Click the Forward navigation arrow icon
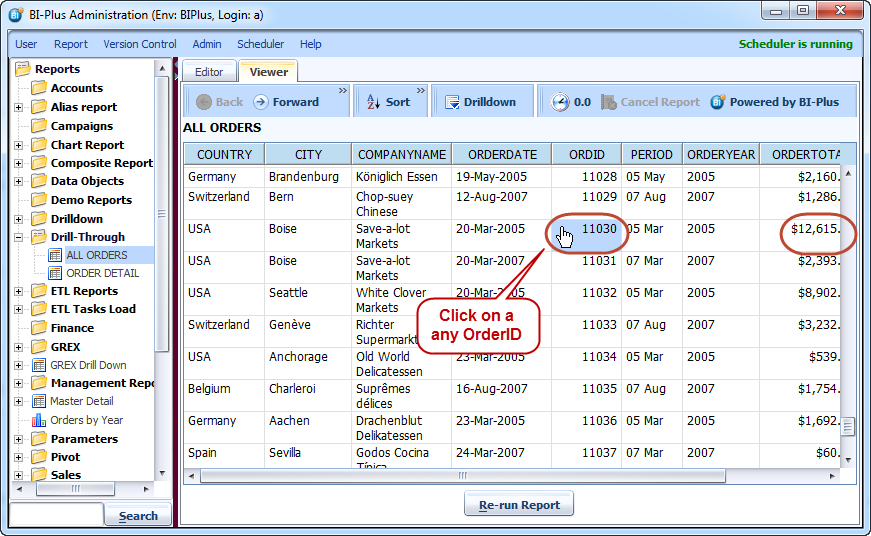The image size is (871, 536). (261, 102)
